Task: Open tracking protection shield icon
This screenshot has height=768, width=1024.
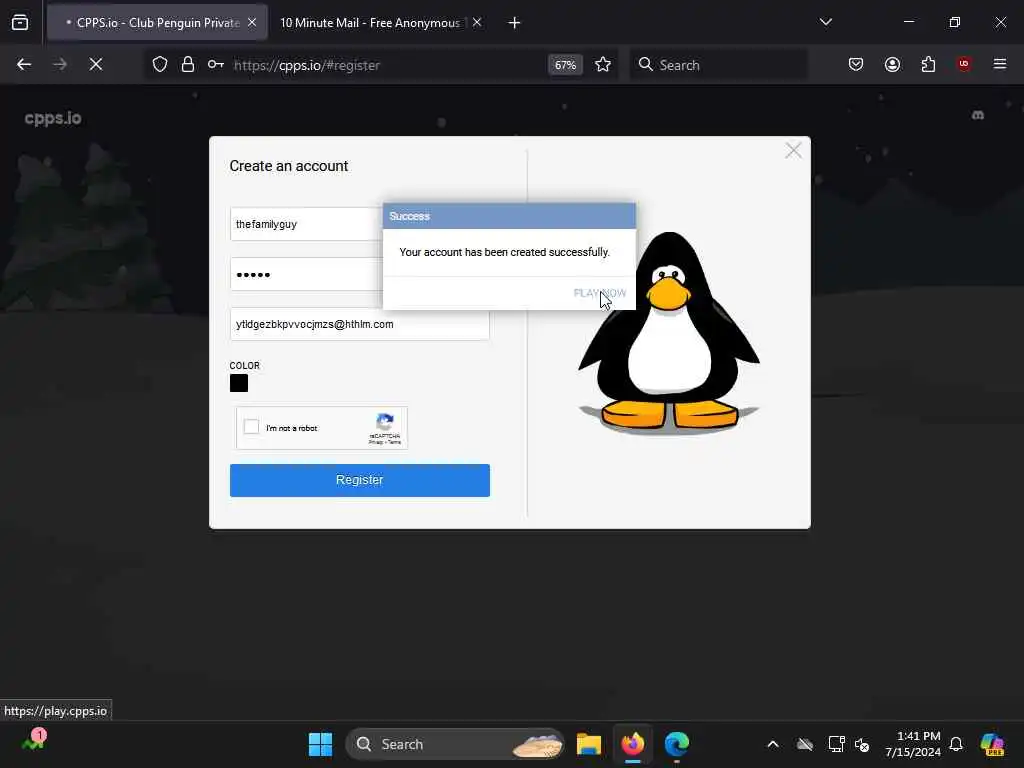Action: (160, 64)
